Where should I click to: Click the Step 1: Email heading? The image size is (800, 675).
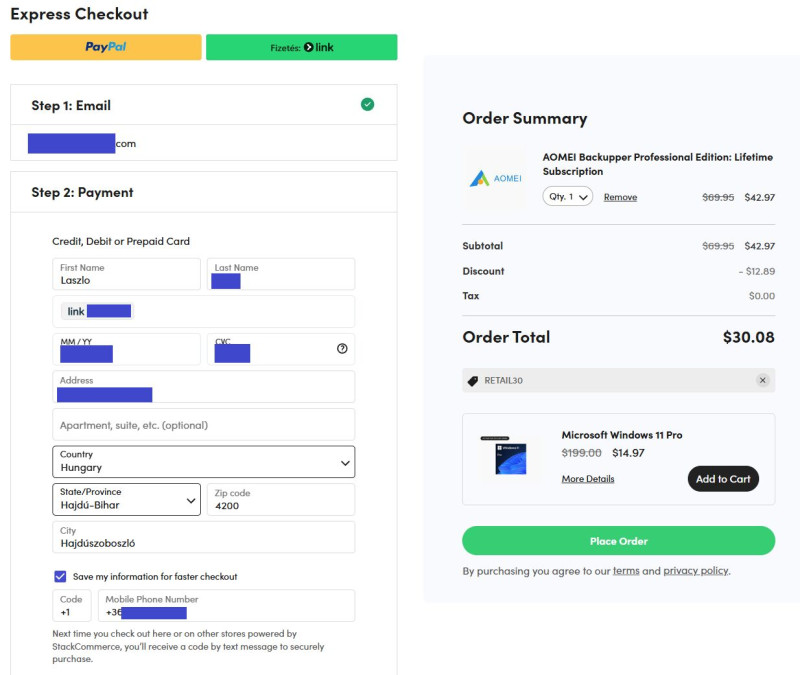tap(71, 106)
